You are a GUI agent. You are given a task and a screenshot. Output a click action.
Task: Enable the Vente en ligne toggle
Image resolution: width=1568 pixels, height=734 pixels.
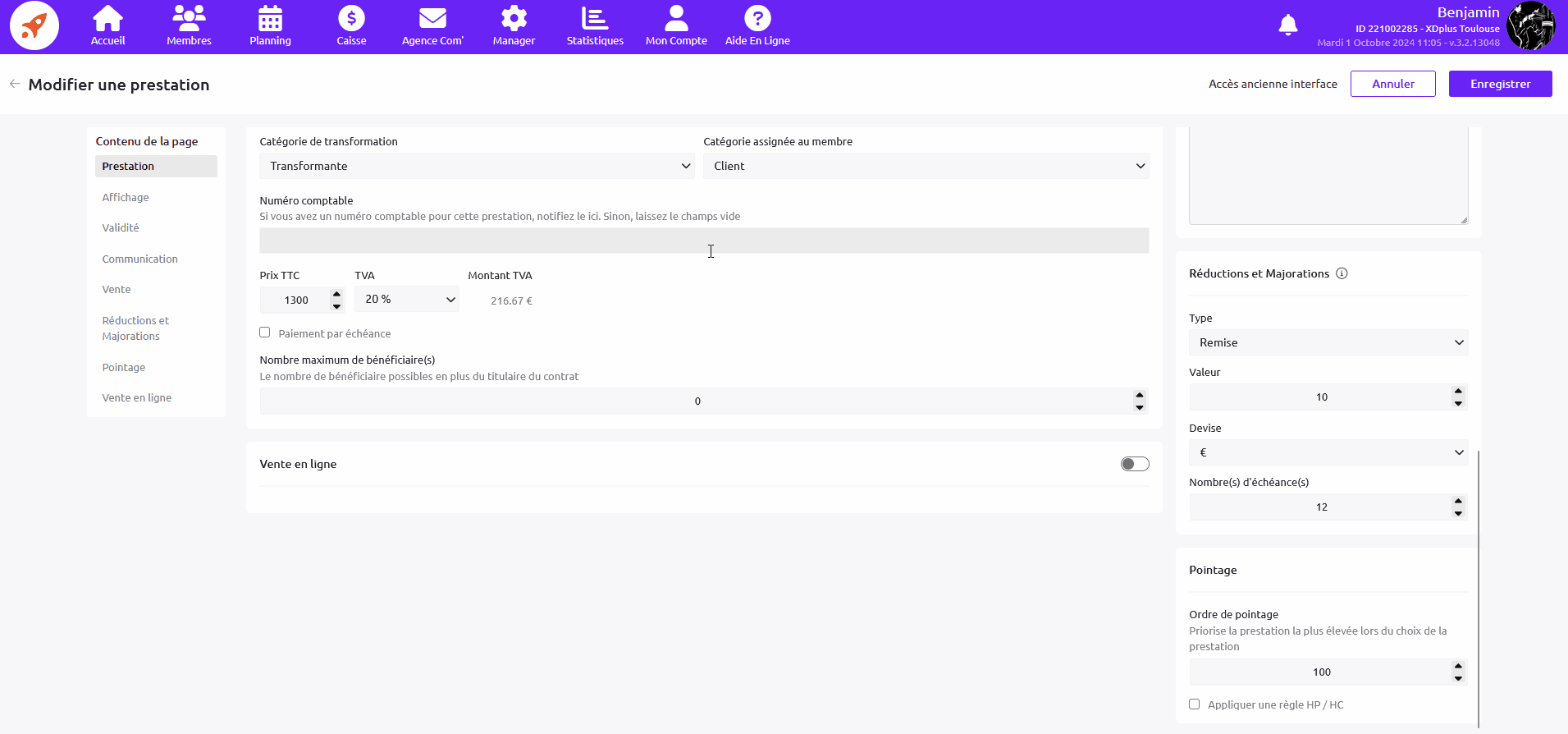click(x=1135, y=464)
